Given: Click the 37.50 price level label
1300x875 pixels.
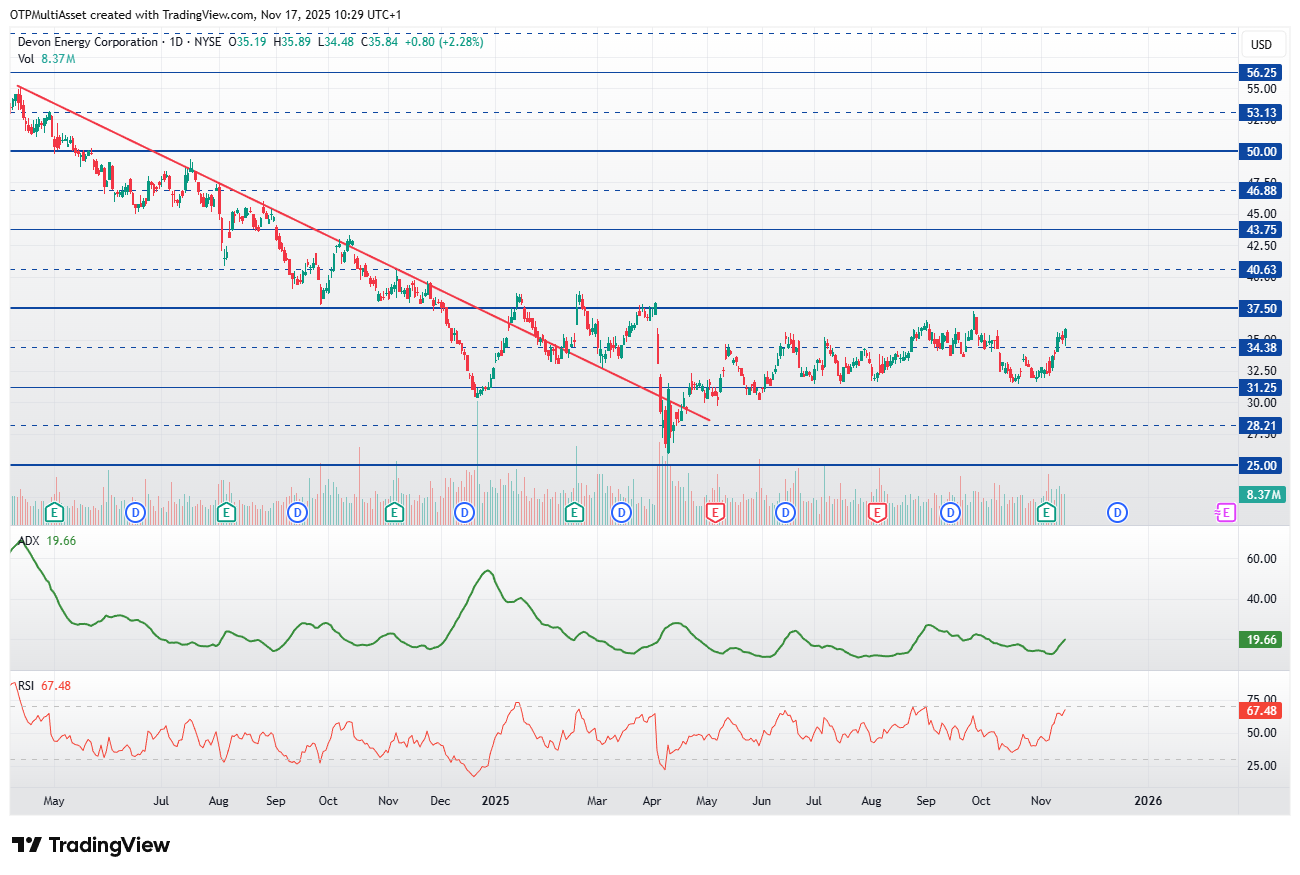Looking at the screenshot, I should click(x=1262, y=309).
